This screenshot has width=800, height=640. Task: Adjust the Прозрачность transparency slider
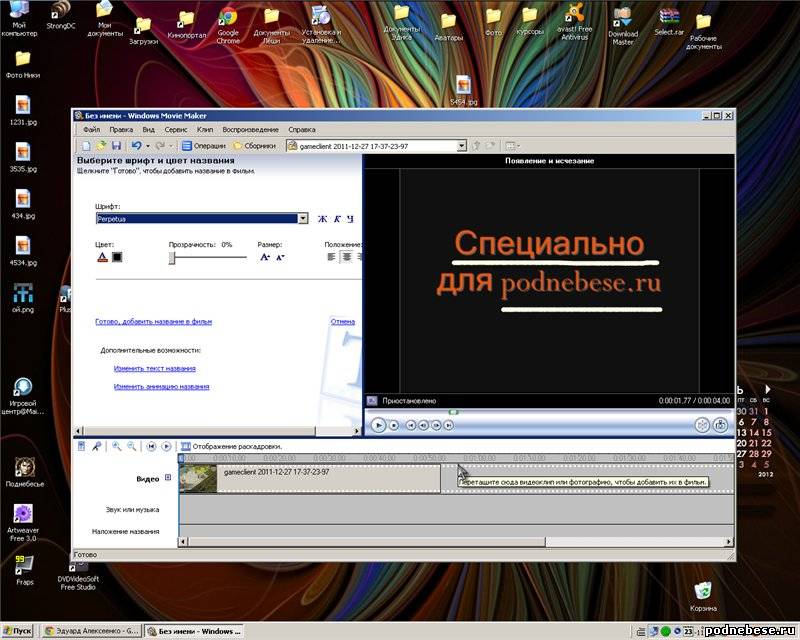click(x=172, y=258)
